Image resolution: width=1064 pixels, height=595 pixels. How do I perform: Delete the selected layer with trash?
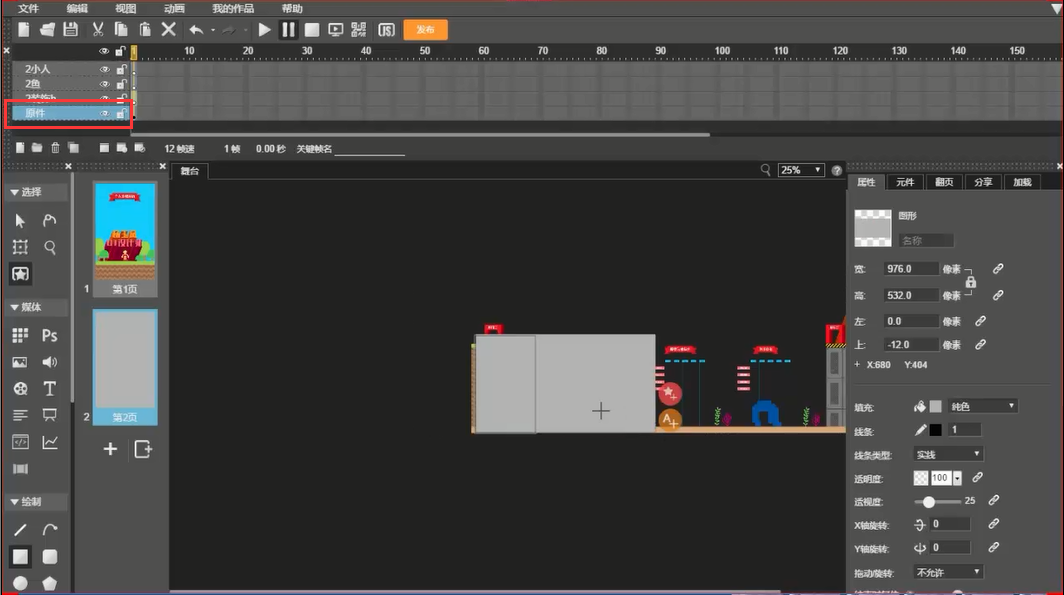tap(56, 148)
